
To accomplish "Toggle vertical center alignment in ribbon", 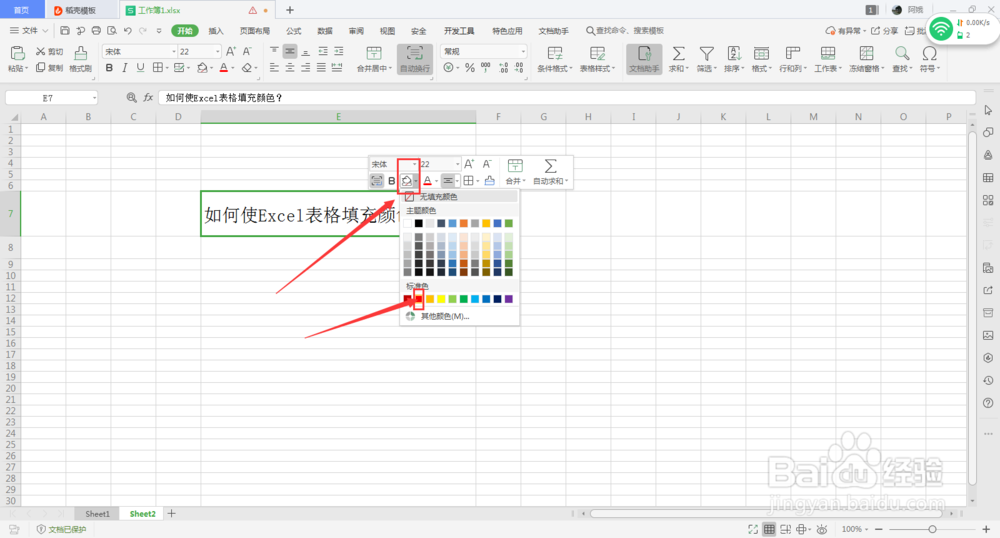I will click(290, 52).
